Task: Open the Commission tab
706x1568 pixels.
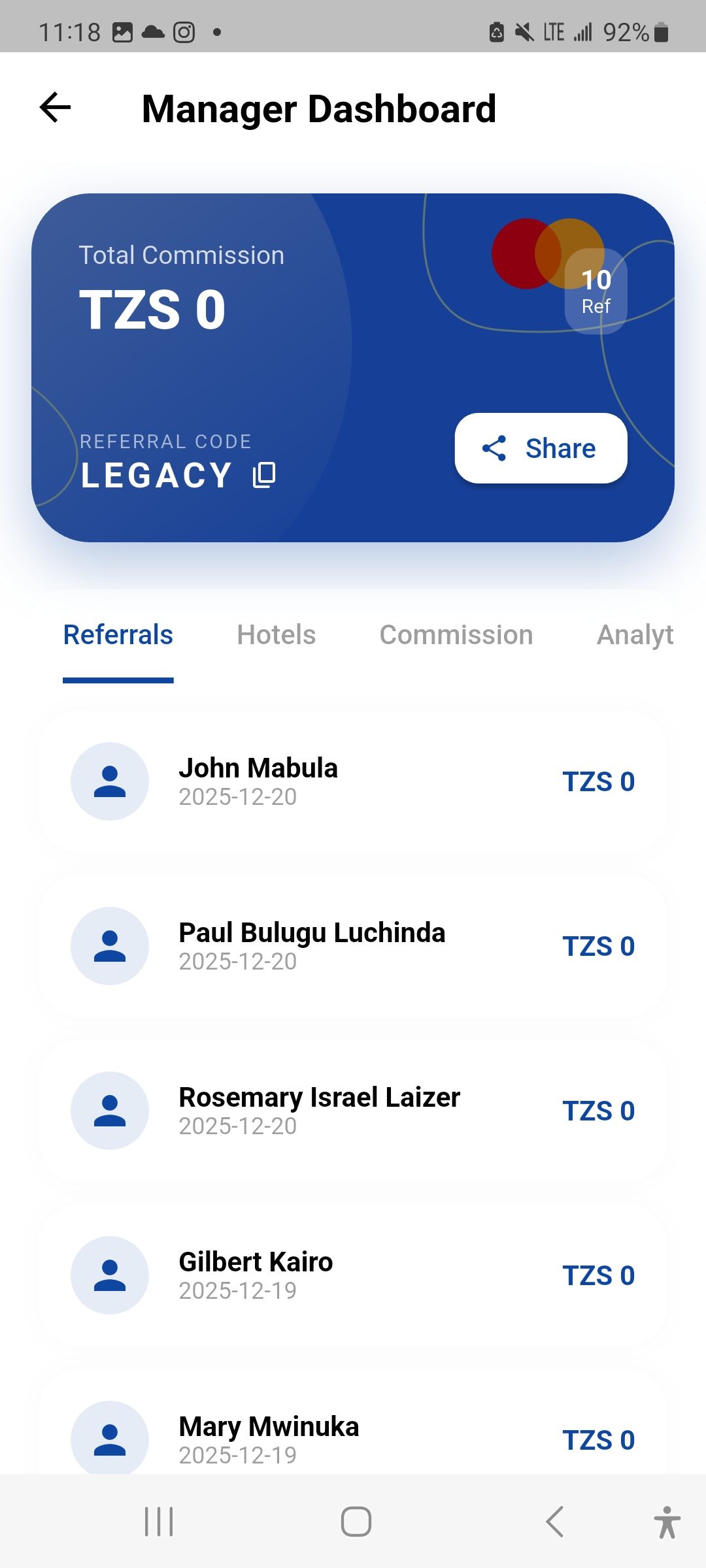Action: [456, 635]
